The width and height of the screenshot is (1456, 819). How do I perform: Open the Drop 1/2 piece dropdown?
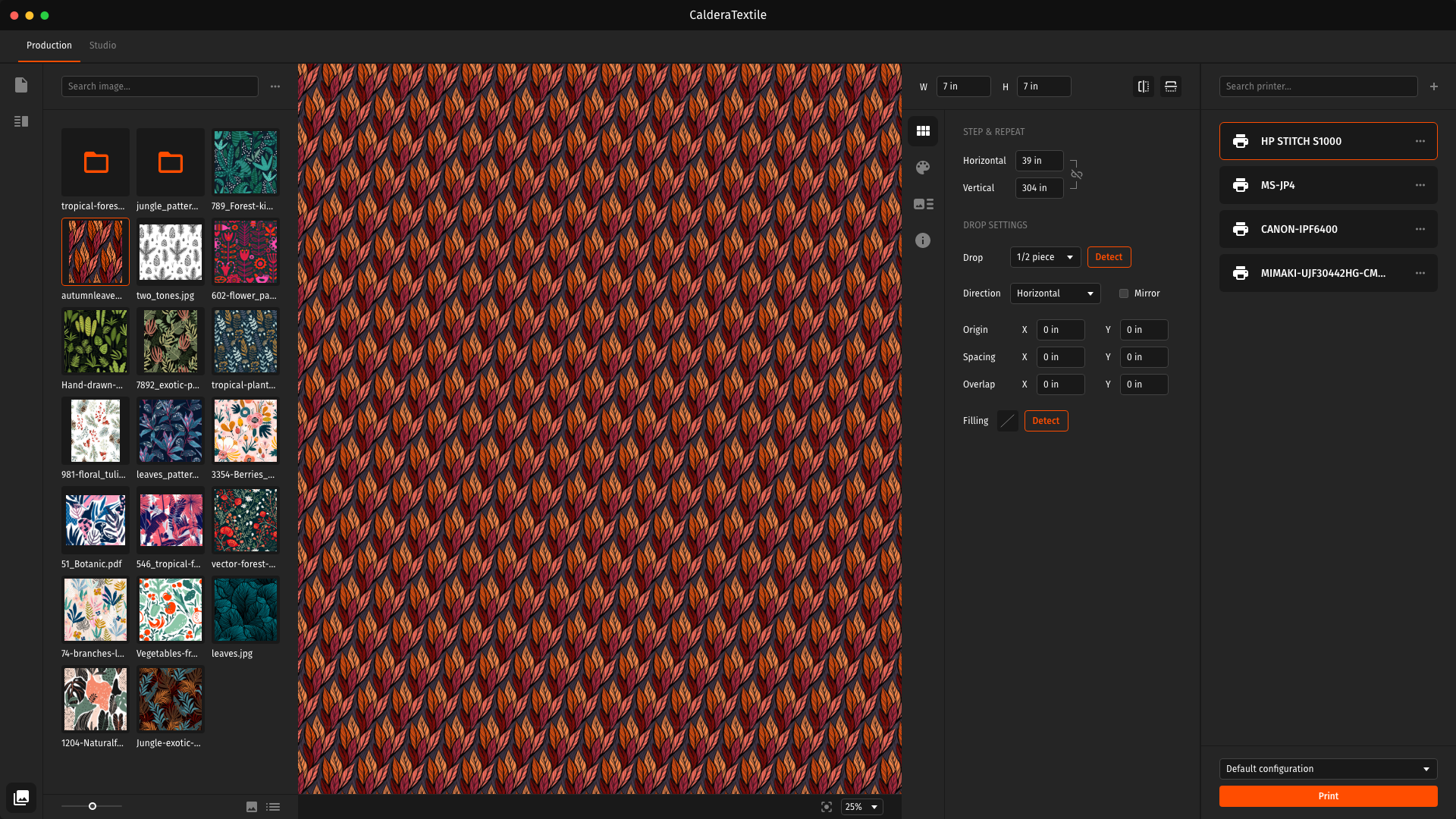1045,257
